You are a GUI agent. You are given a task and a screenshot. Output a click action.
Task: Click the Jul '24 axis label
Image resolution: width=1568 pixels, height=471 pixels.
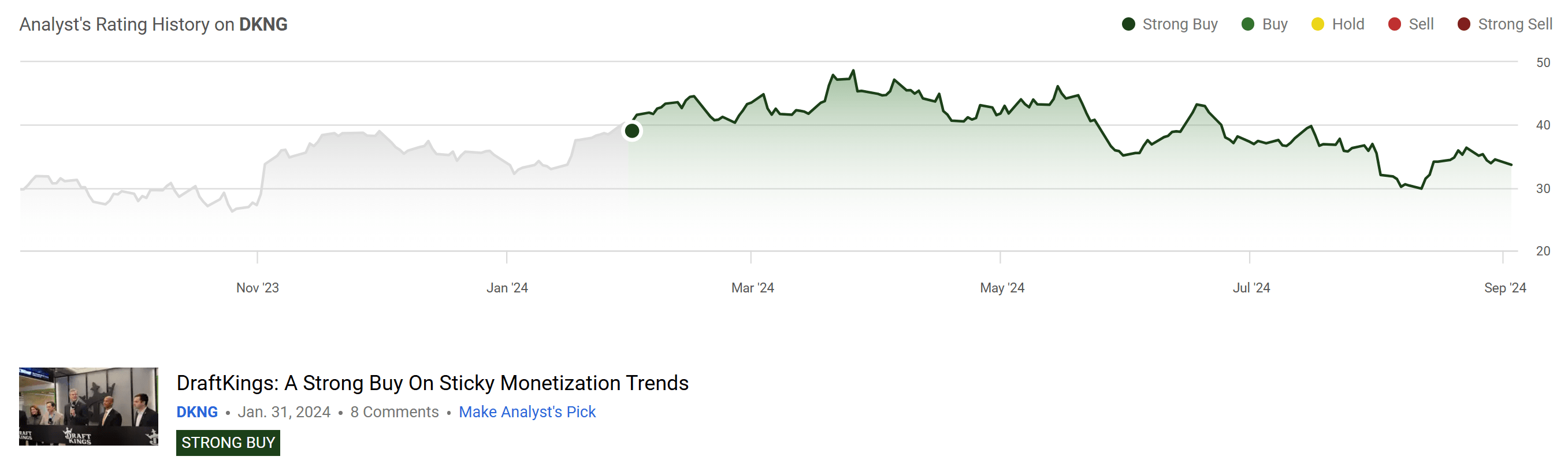pyautogui.click(x=1251, y=288)
